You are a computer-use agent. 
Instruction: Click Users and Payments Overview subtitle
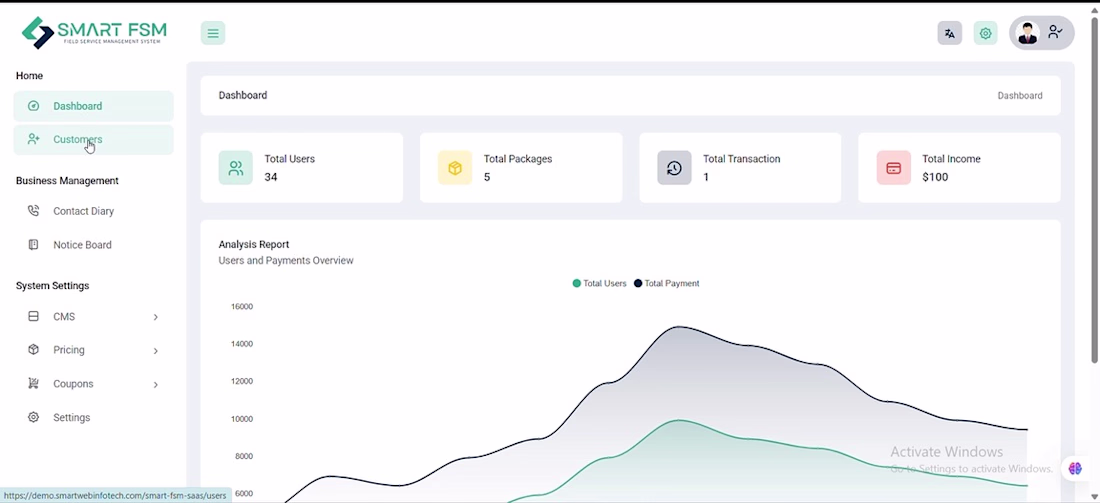coord(286,260)
